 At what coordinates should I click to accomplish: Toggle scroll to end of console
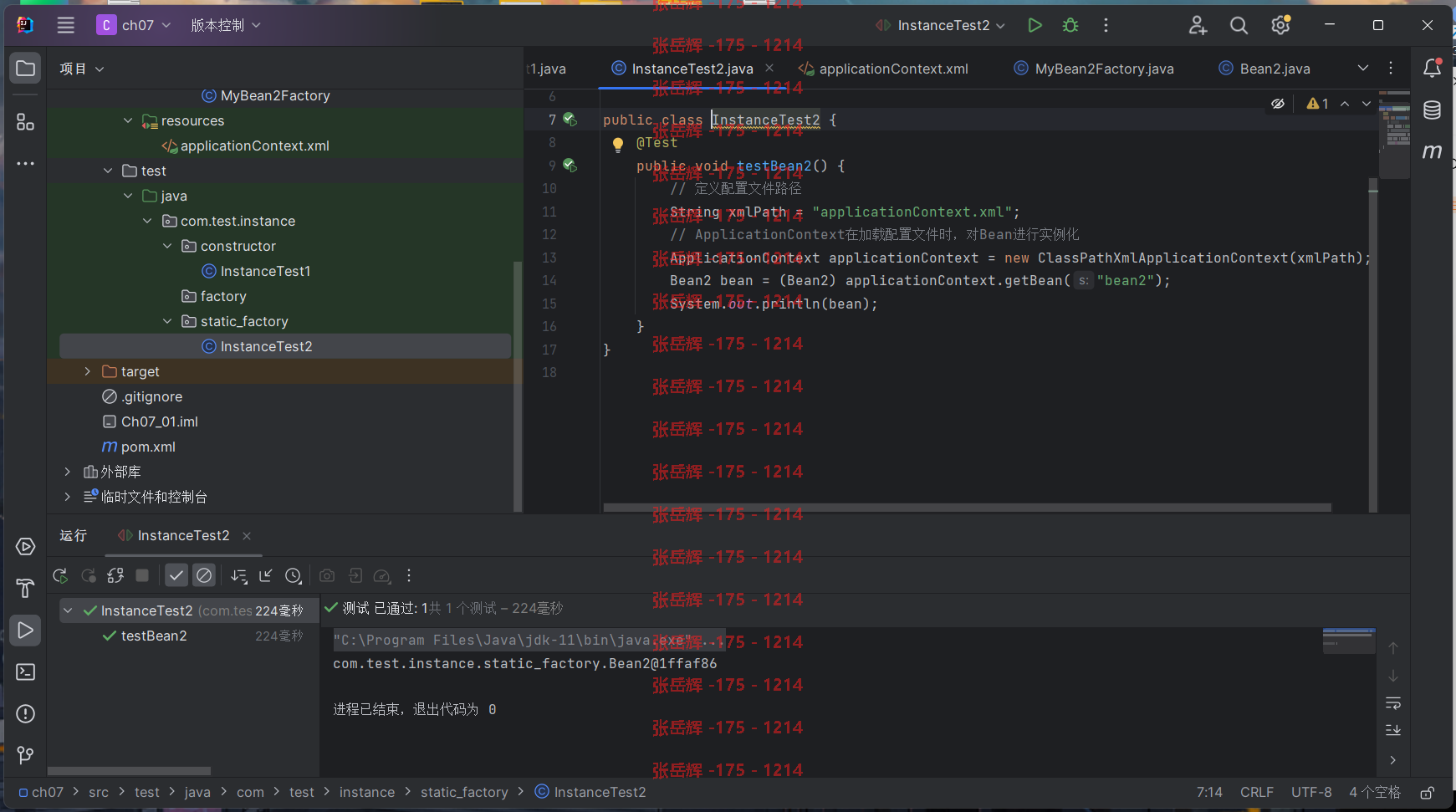[x=1393, y=730]
